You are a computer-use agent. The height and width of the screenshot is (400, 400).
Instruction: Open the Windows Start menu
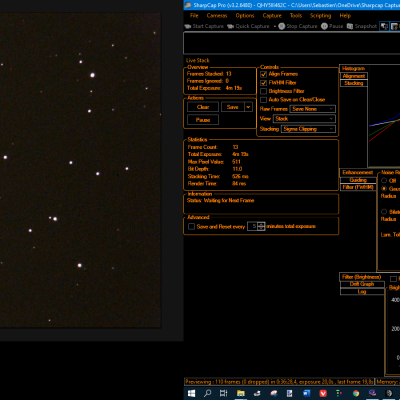pyautogui.click(x=191, y=393)
